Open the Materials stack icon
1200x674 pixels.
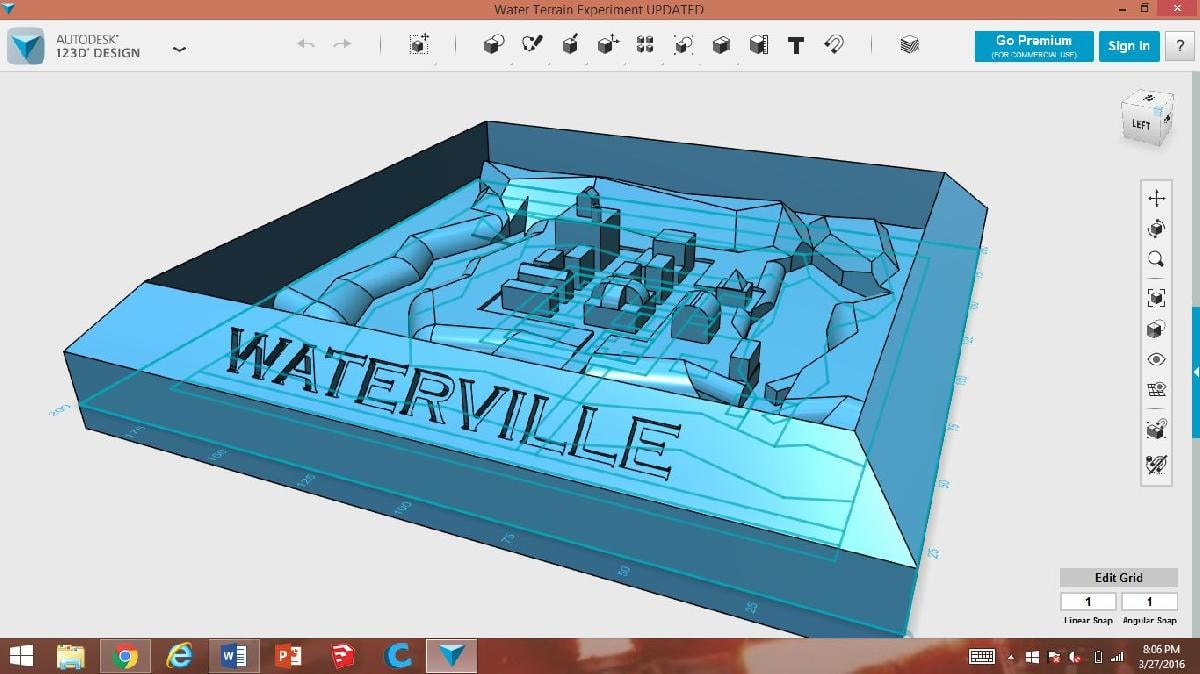coord(909,45)
